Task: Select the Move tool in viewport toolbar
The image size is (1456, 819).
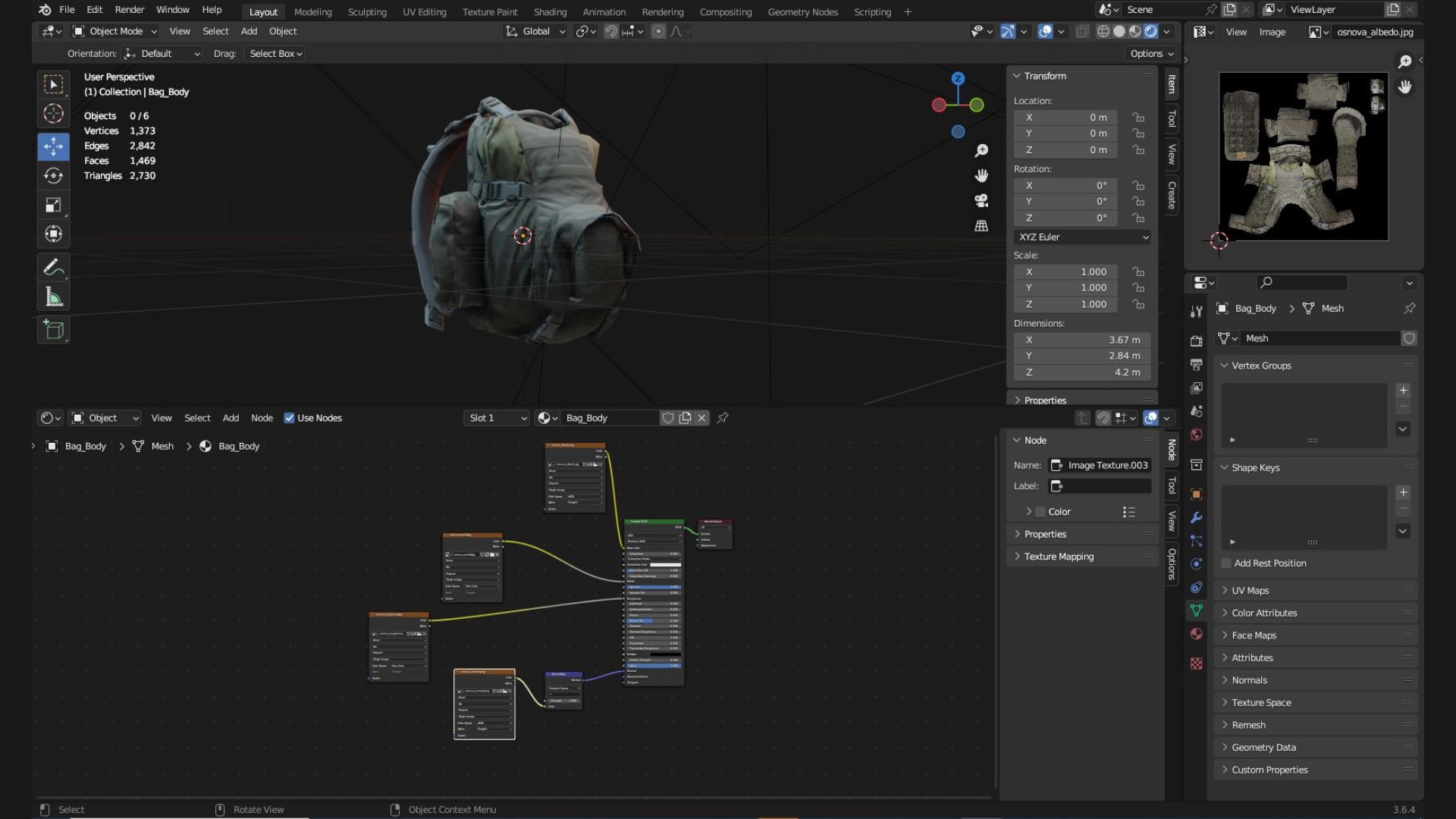Action: coord(53,146)
